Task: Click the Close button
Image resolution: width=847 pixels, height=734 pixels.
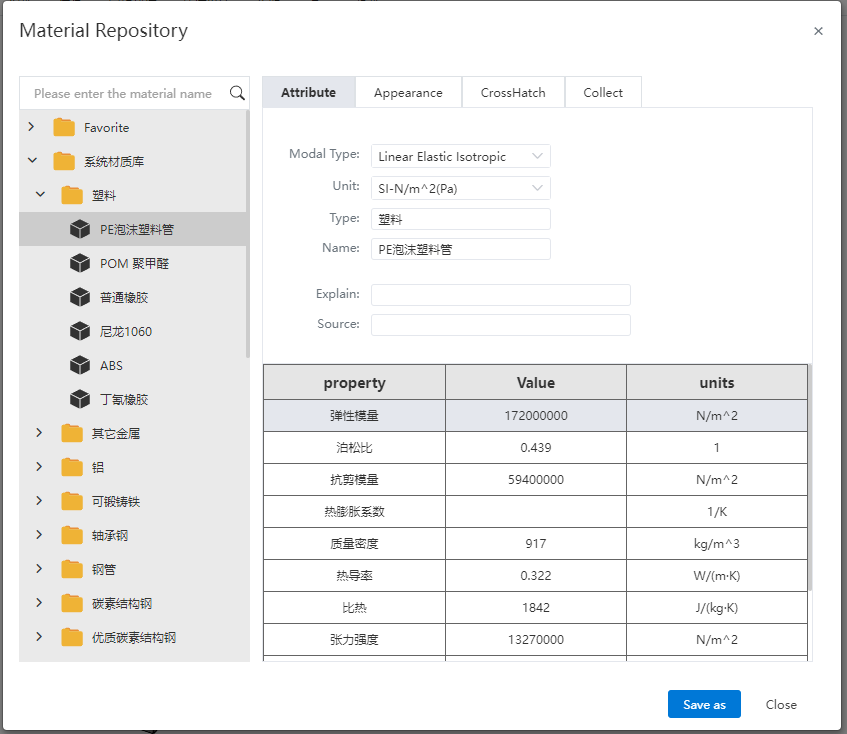Action: [781, 704]
